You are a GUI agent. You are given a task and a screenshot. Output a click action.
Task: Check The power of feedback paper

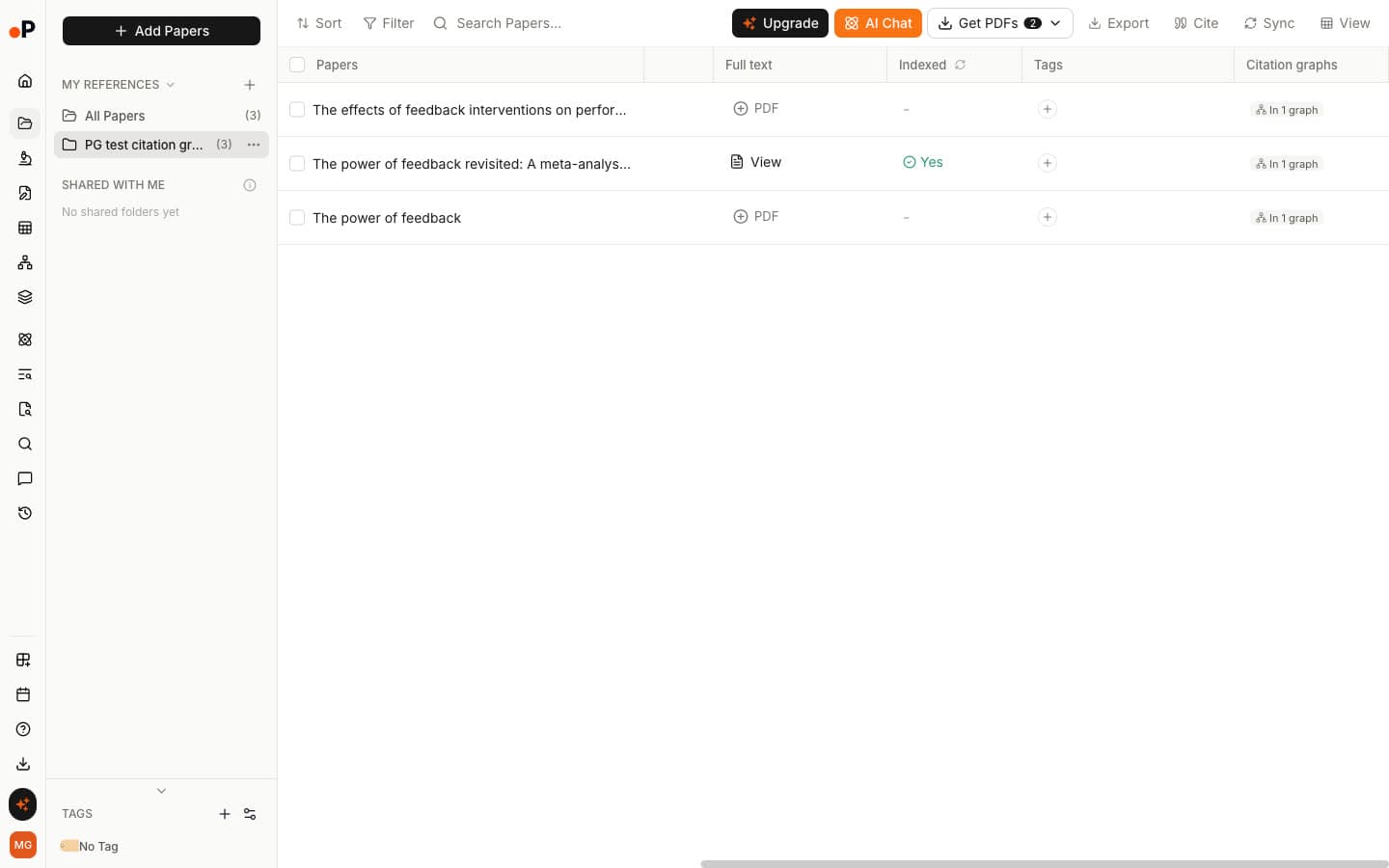click(297, 218)
